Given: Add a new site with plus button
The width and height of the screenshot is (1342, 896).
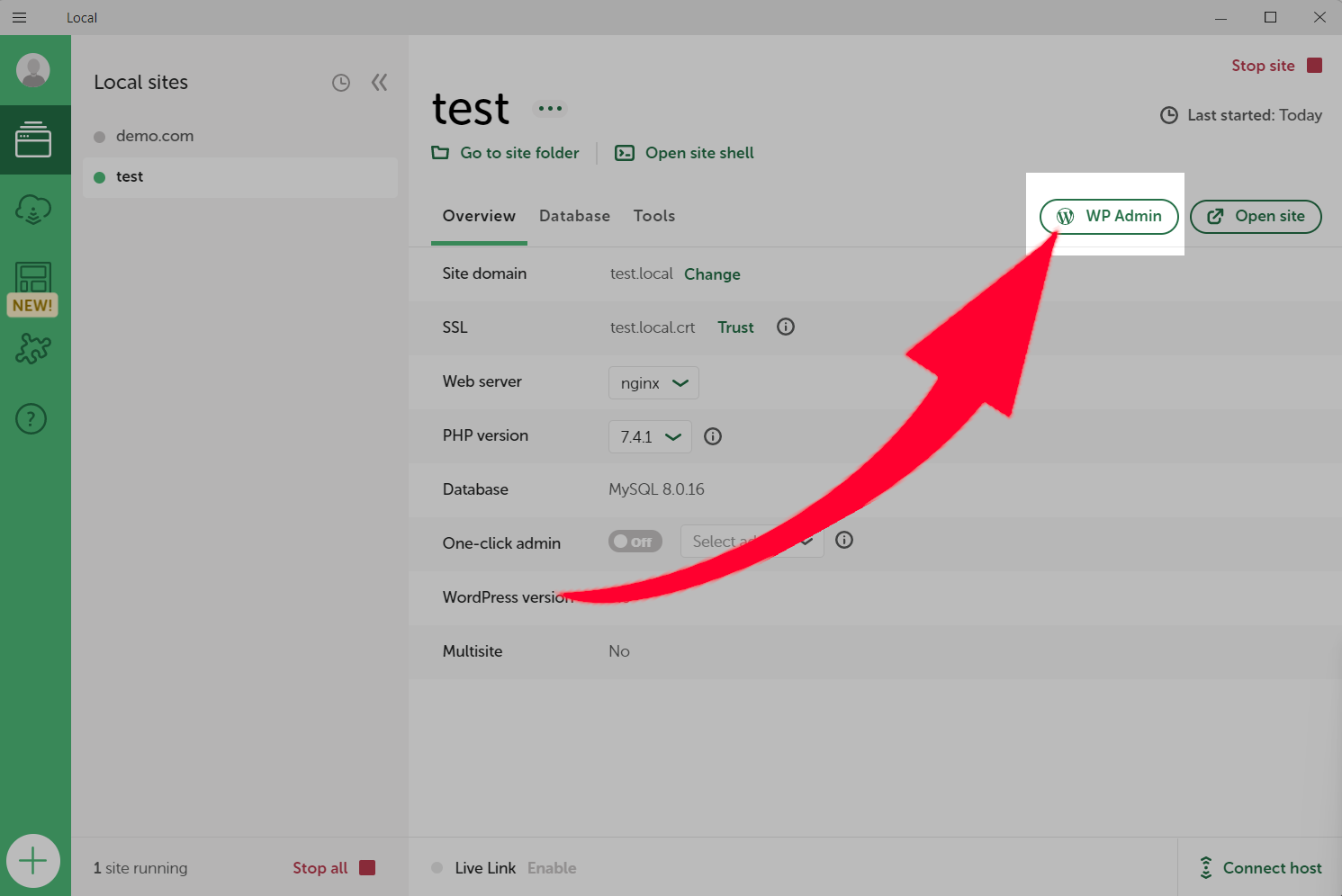Looking at the screenshot, I should click(33, 861).
